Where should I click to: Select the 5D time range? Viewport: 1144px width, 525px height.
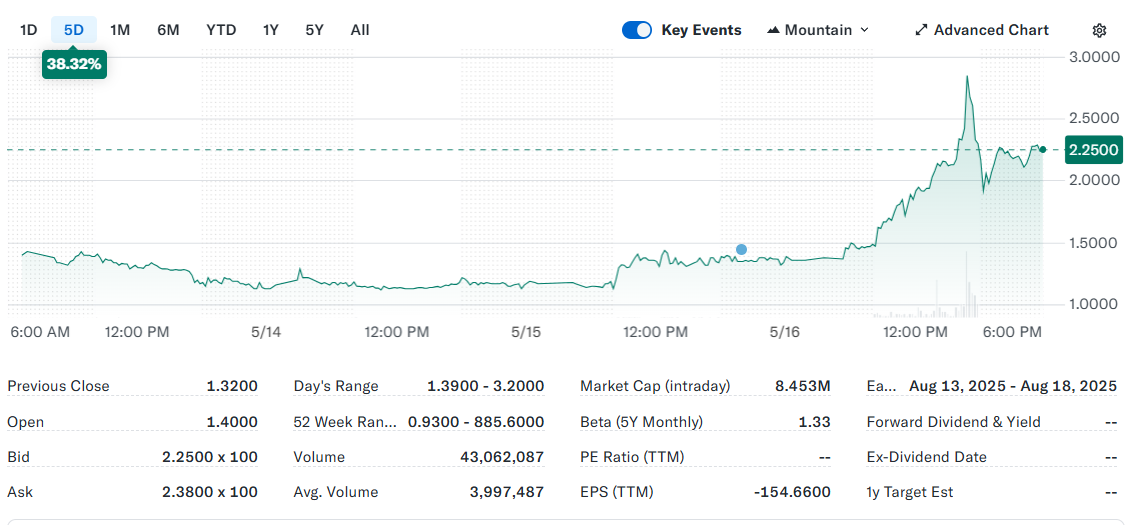point(74,30)
